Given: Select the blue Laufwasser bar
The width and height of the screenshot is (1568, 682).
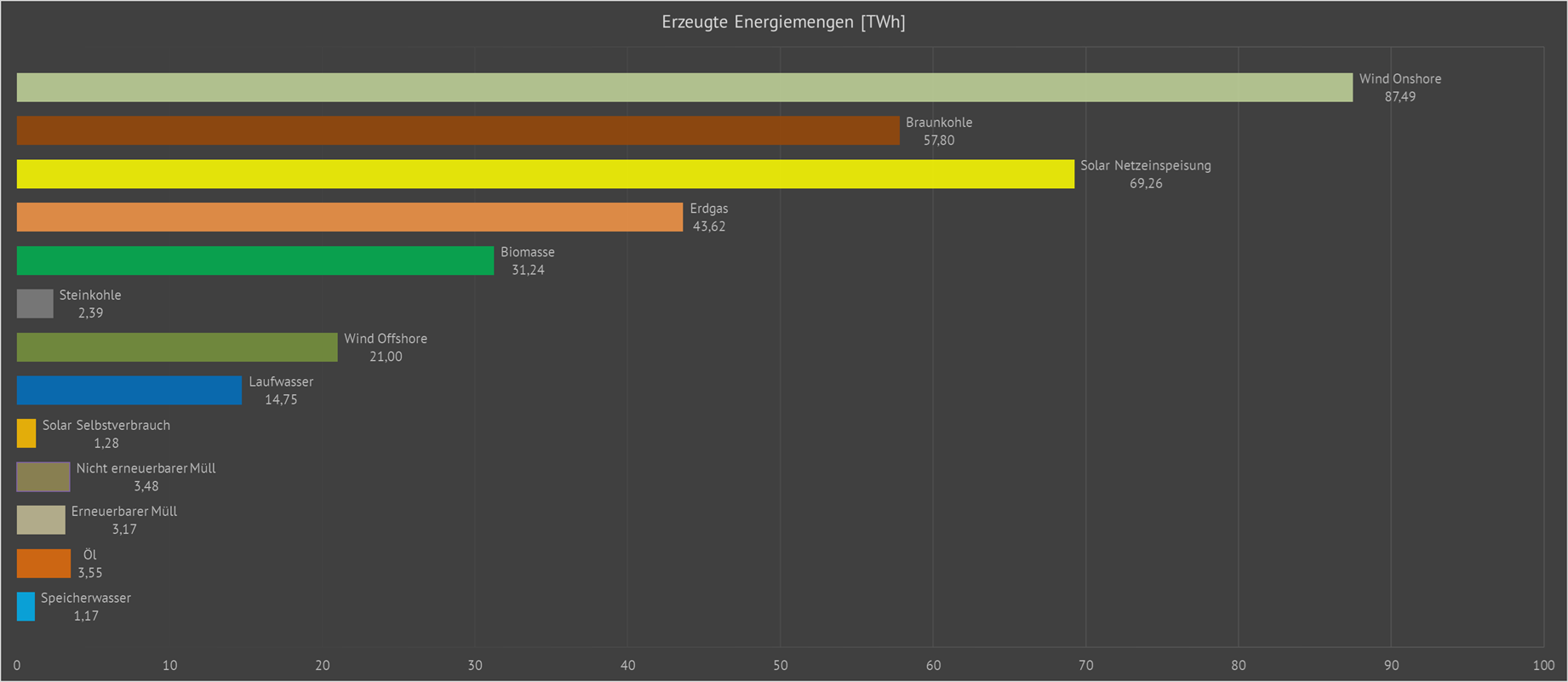Looking at the screenshot, I should 129,391.
